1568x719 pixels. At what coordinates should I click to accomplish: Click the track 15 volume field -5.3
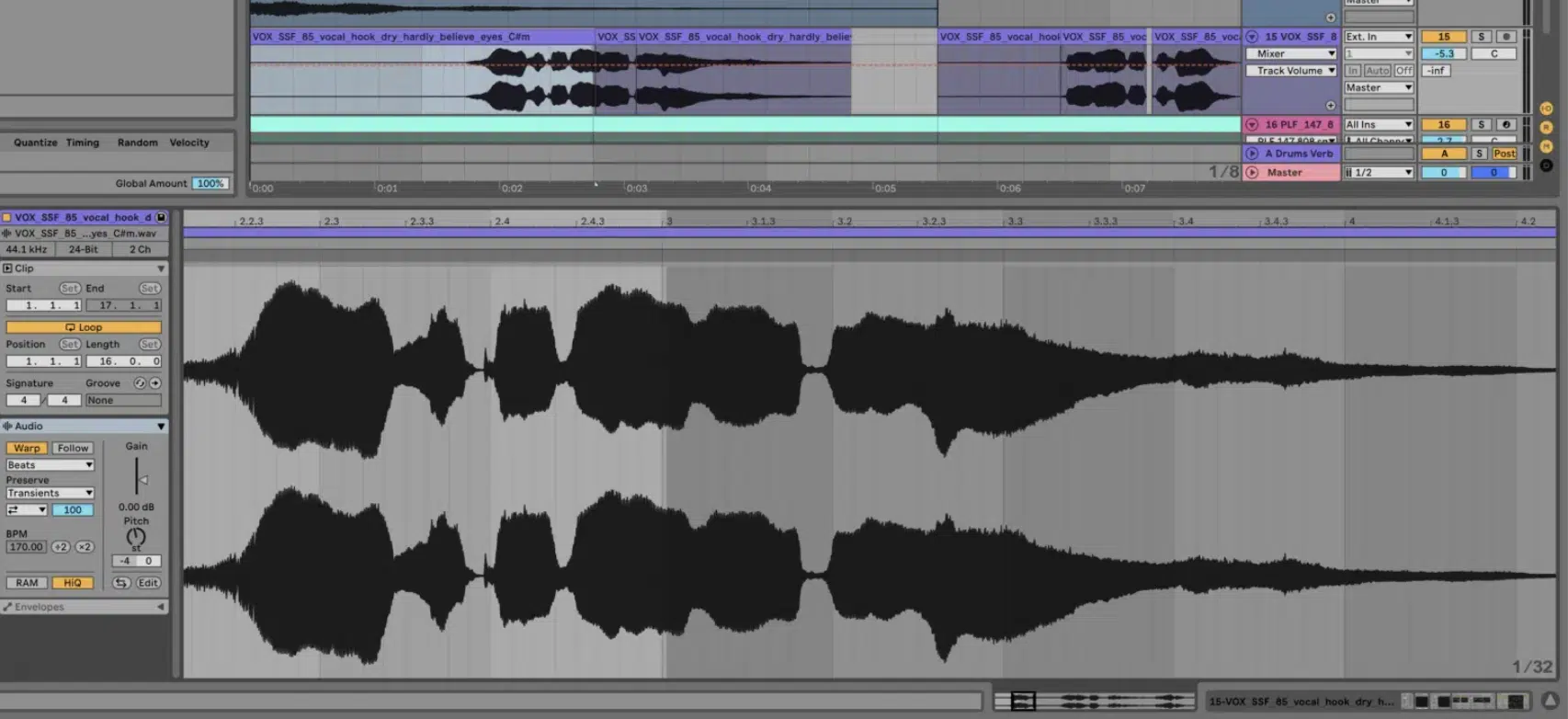click(1444, 54)
